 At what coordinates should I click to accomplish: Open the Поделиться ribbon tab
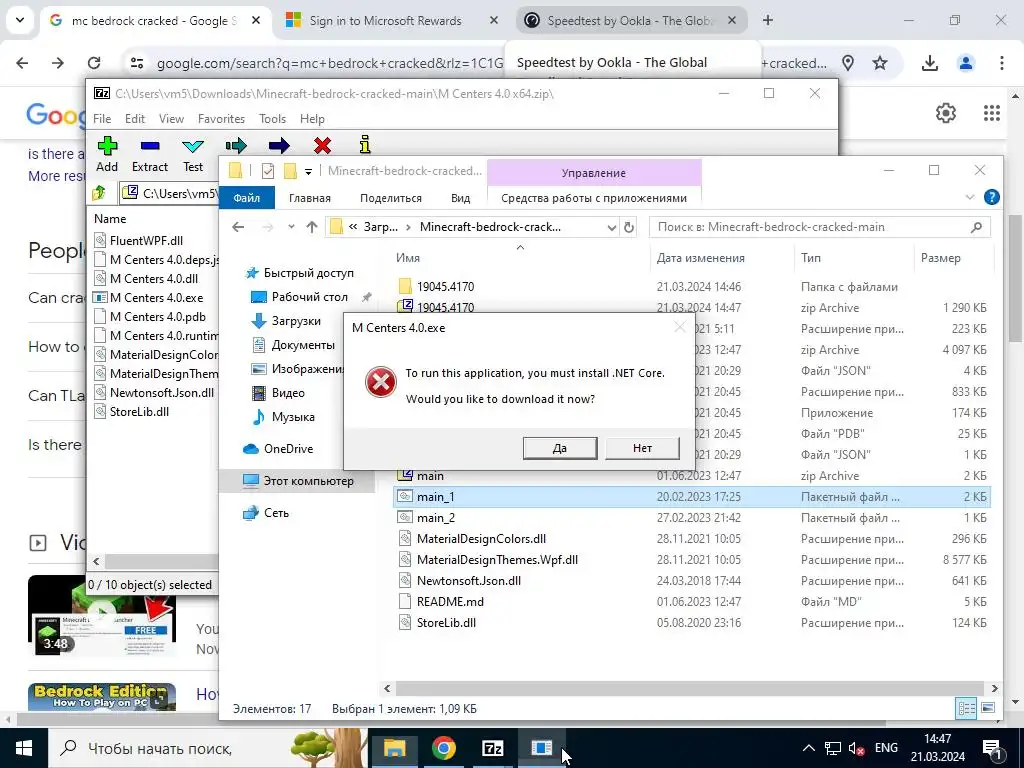tap(391, 198)
